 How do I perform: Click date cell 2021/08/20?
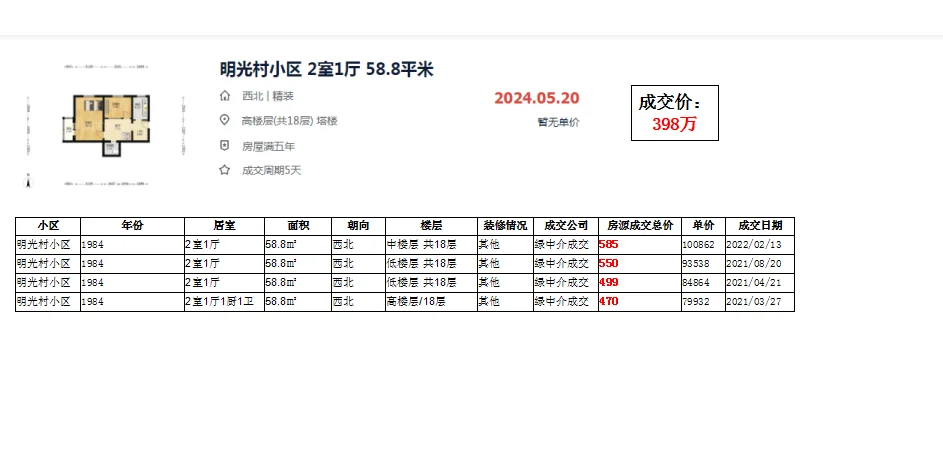760,263
